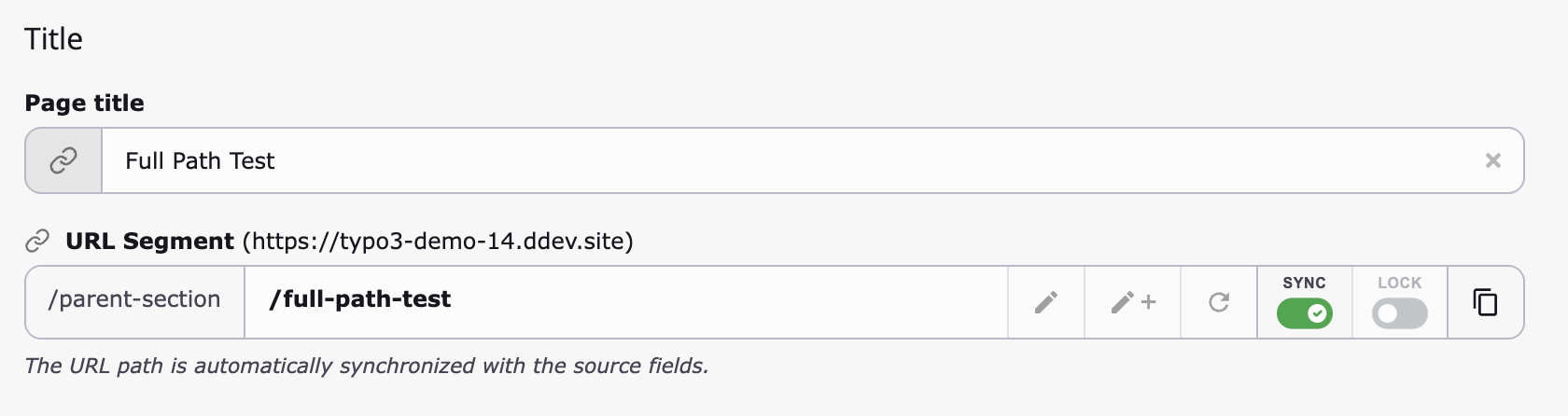Viewport: 1568px width, 416px height.
Task: Edit the URL segment with the pencil icon
Action: click(1046, 302)
